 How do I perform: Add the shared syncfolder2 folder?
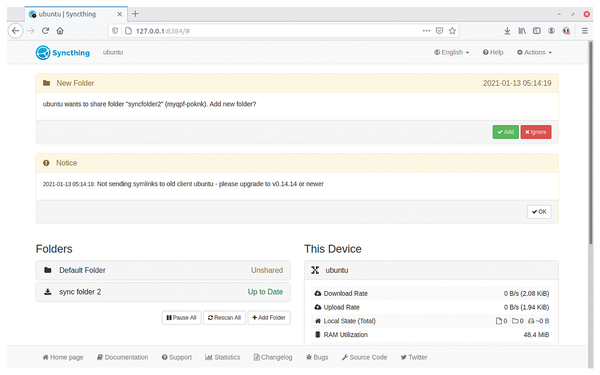[505, 132]
